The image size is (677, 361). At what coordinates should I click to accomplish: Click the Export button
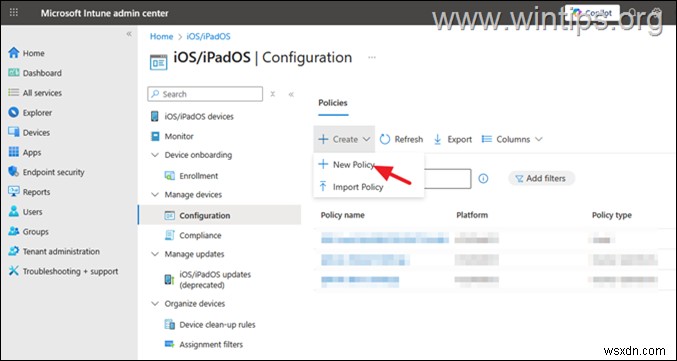(x=452, y=139)
